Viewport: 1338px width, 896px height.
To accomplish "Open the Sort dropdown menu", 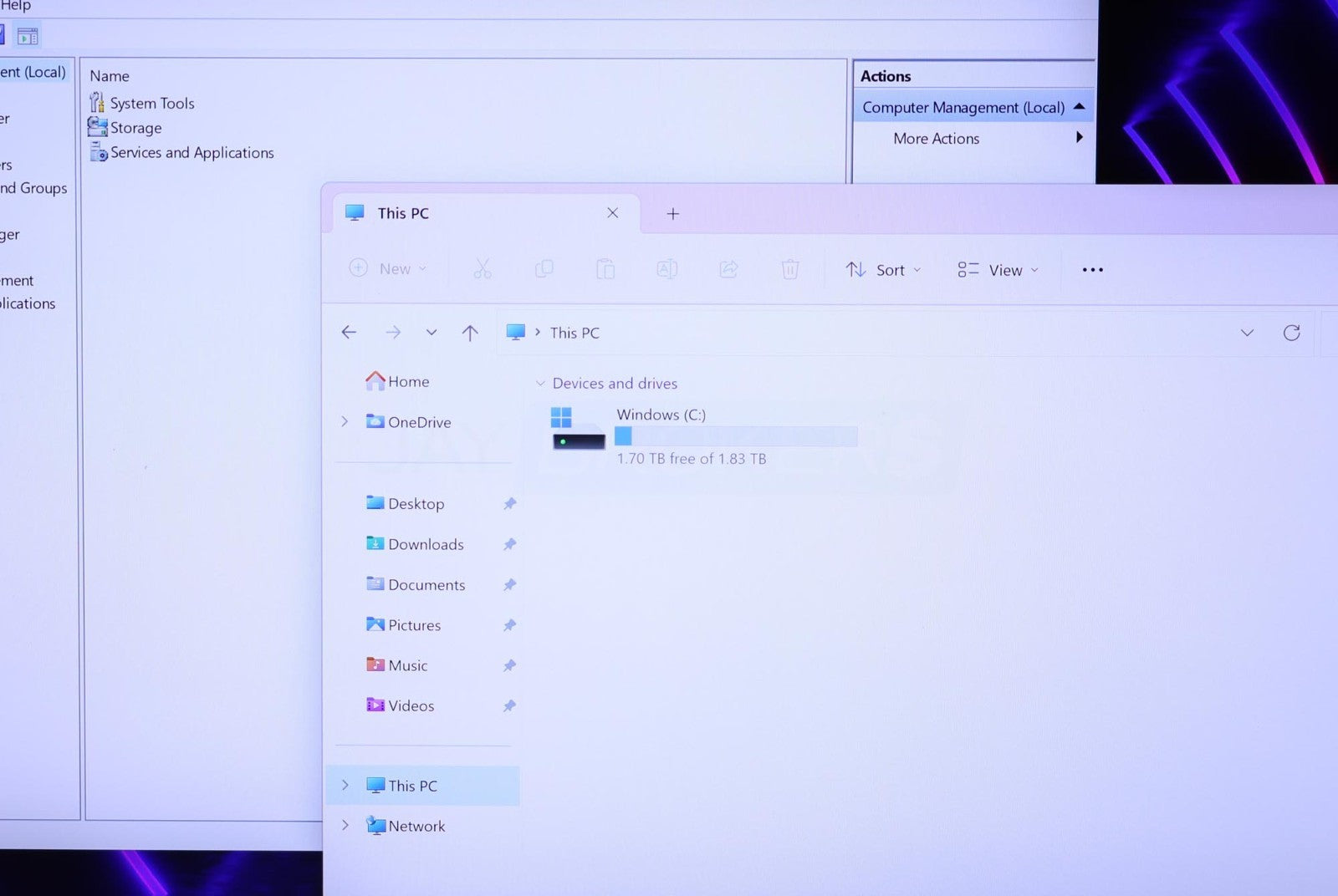I will click(883, 270).
